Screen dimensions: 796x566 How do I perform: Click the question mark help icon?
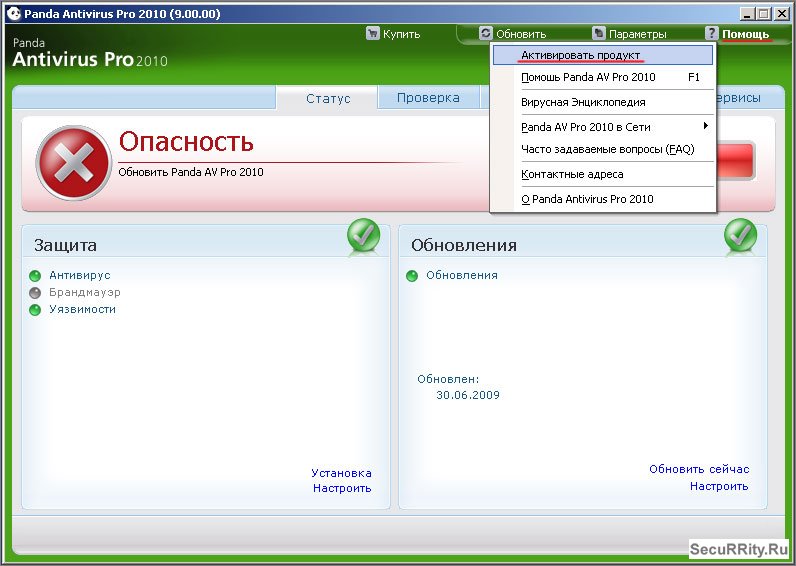click(x=712, y=34)
